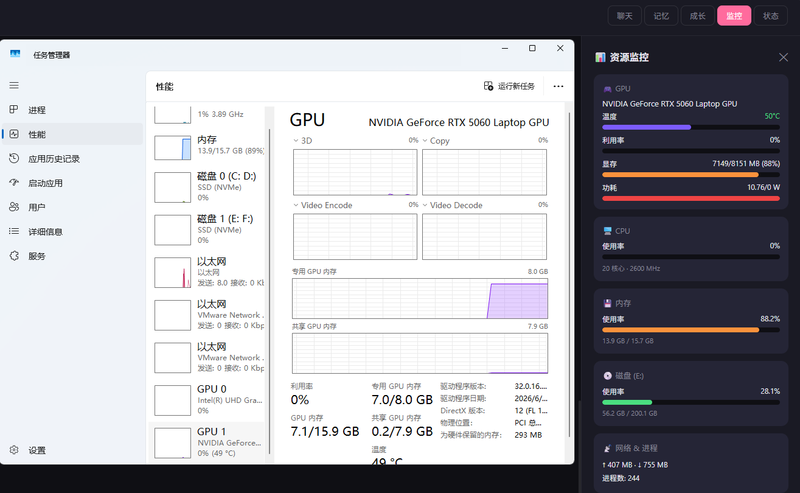Select 磁盘 1 (E: F:) performance item

click(x=209, y=230)
